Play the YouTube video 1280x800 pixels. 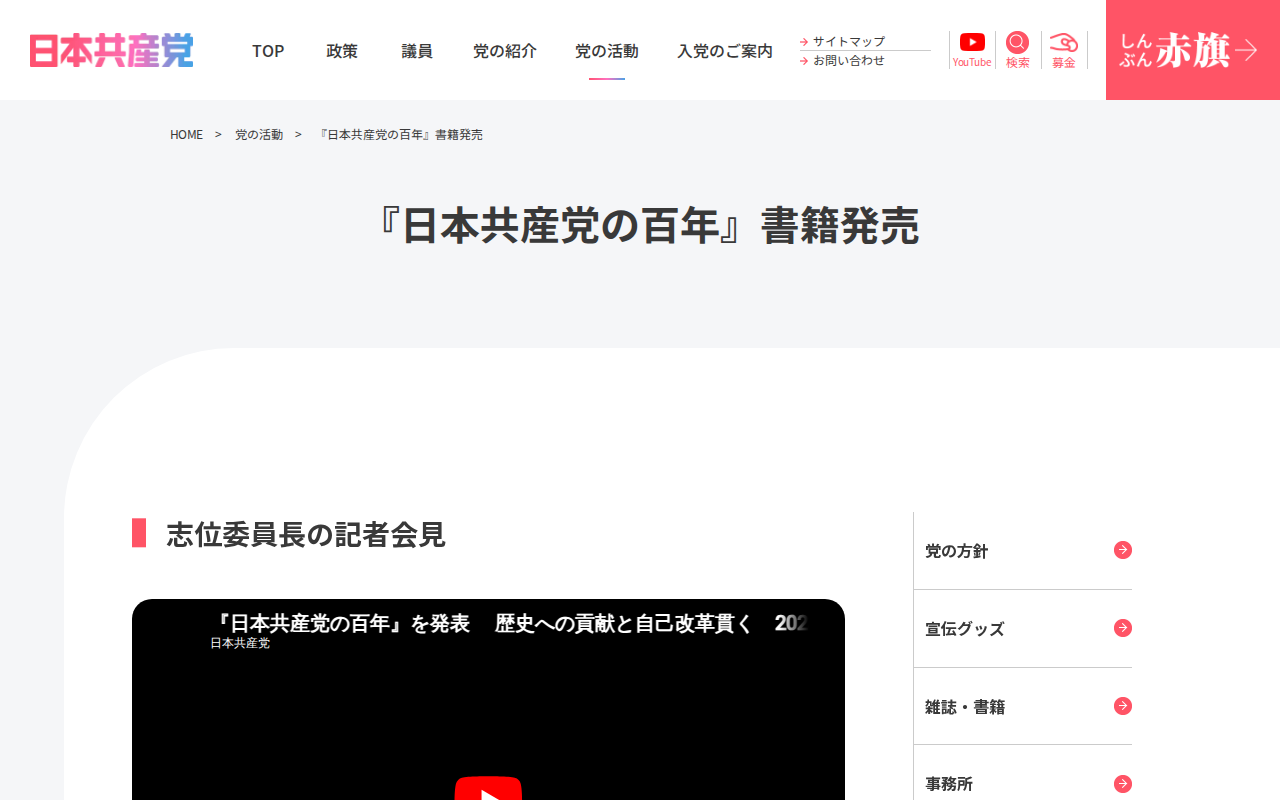[488, 790]
